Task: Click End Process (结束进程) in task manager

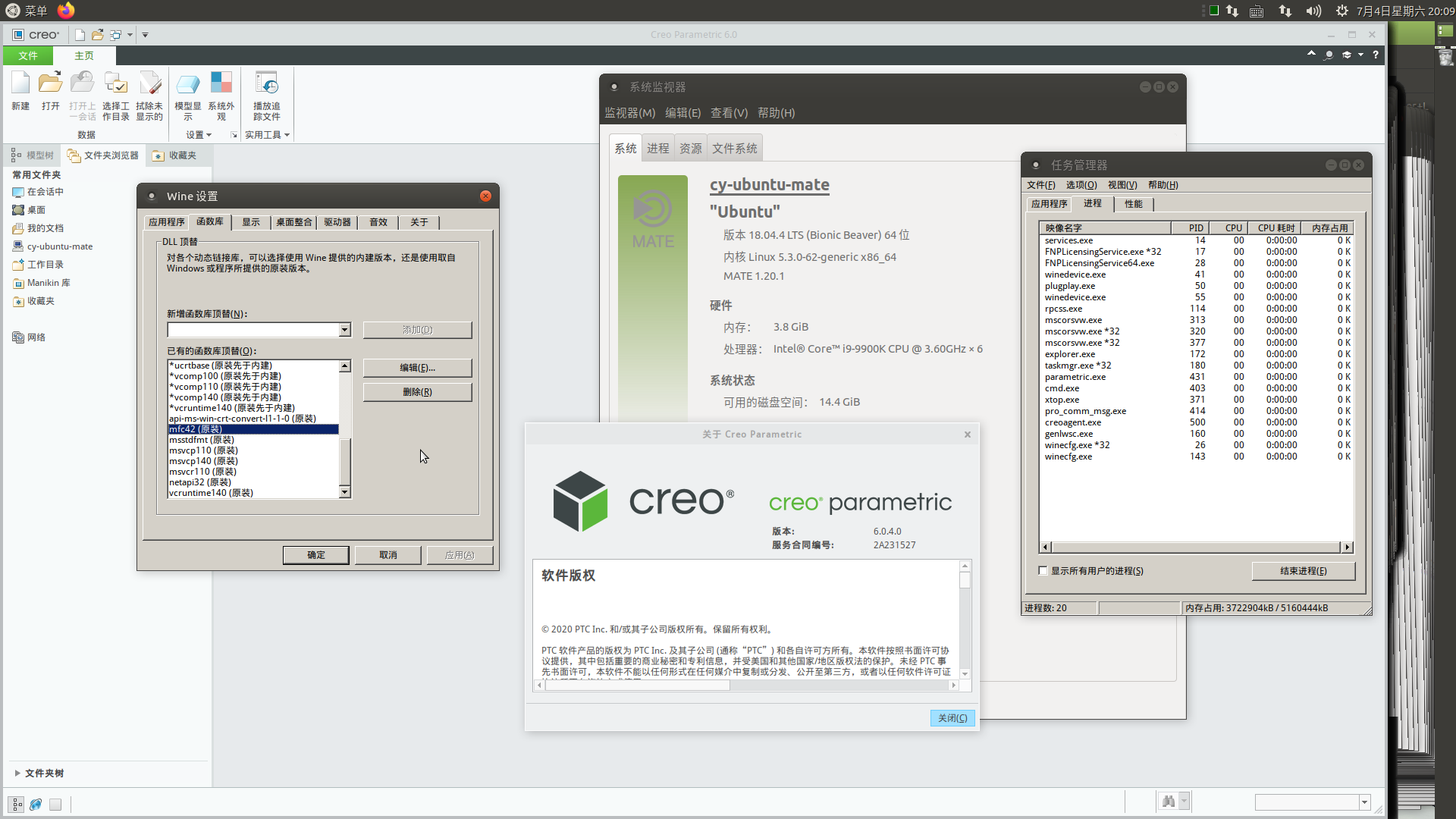Action: [1304, 571]
